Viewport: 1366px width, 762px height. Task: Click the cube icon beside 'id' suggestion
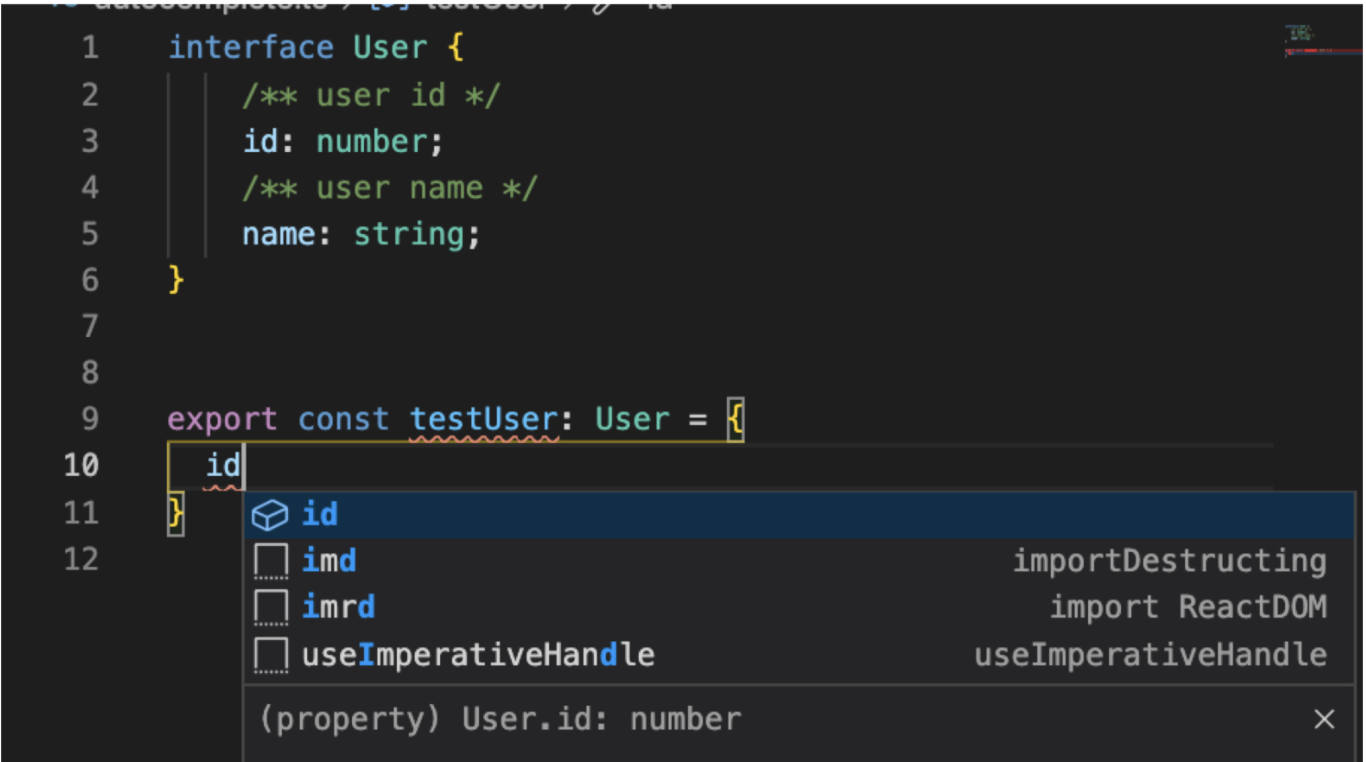(x=270, y=515)
